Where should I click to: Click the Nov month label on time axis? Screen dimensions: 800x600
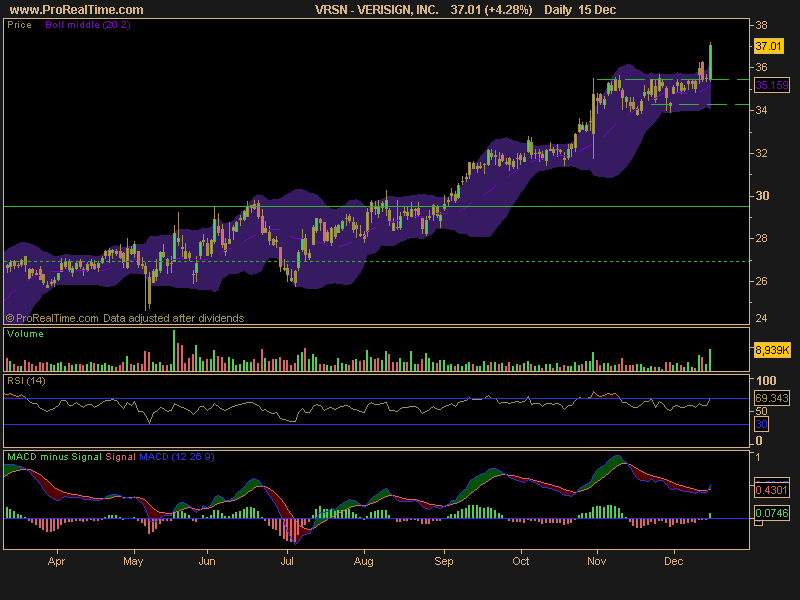click(x=596, y=561)
